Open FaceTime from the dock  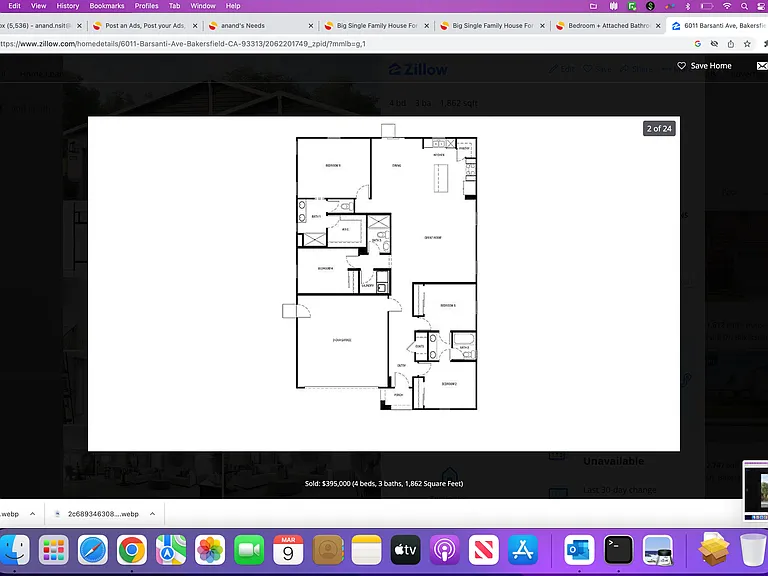(x=249, y=550)
